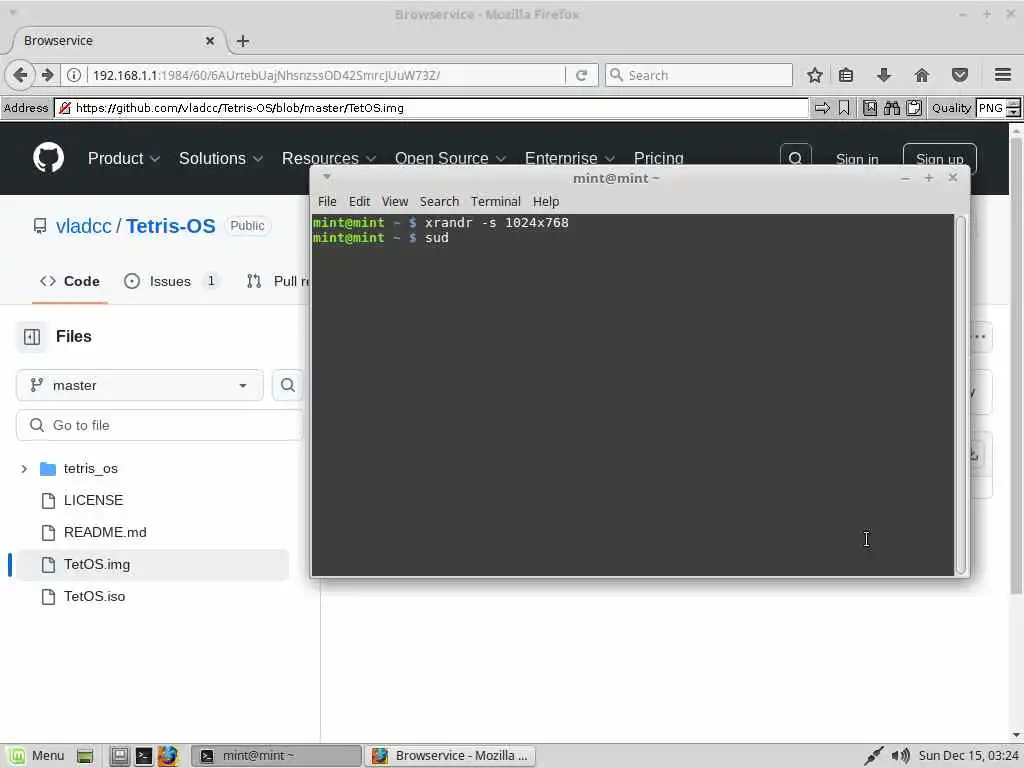This screenshot has height=768, width=1024.
Task: Go back with Firefox back arrow
Action: (x=20, y=75)
